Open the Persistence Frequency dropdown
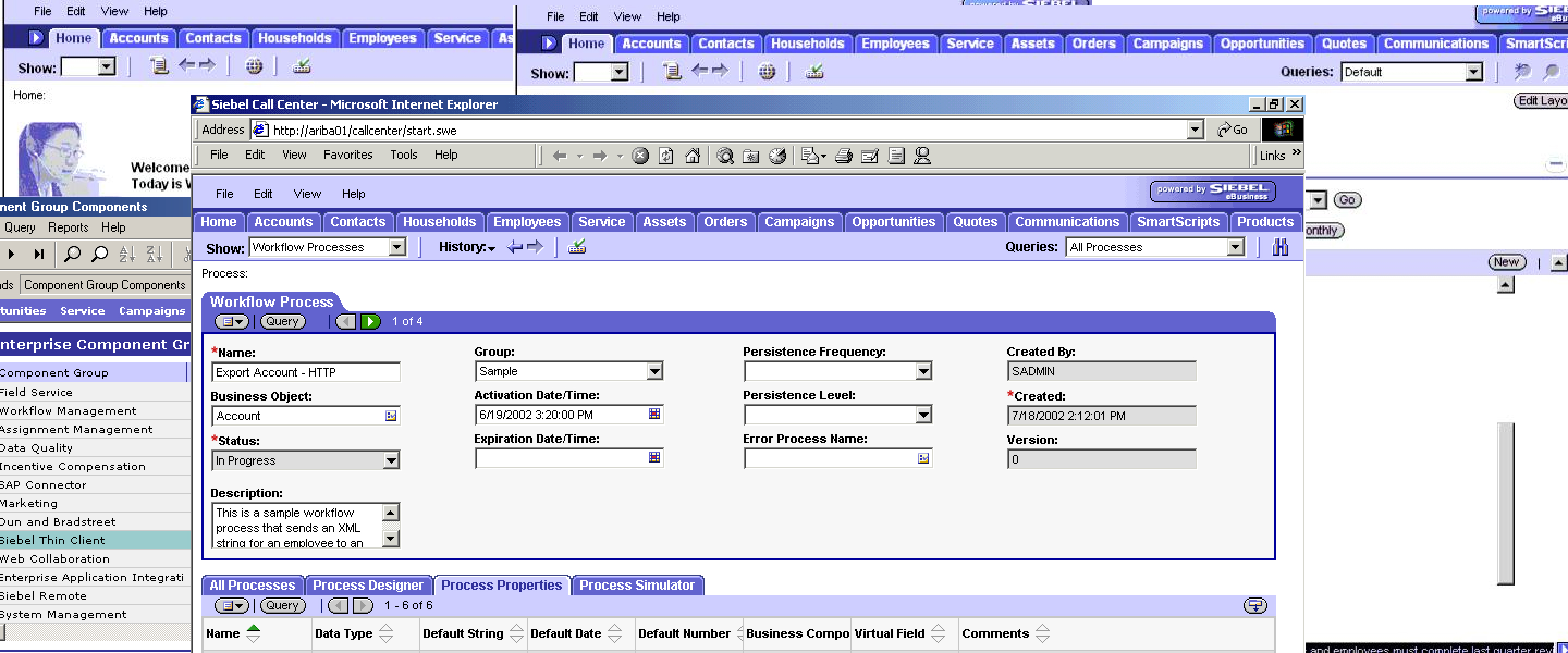Viewport: 1568px width, 653px height. tap(923, 371)
